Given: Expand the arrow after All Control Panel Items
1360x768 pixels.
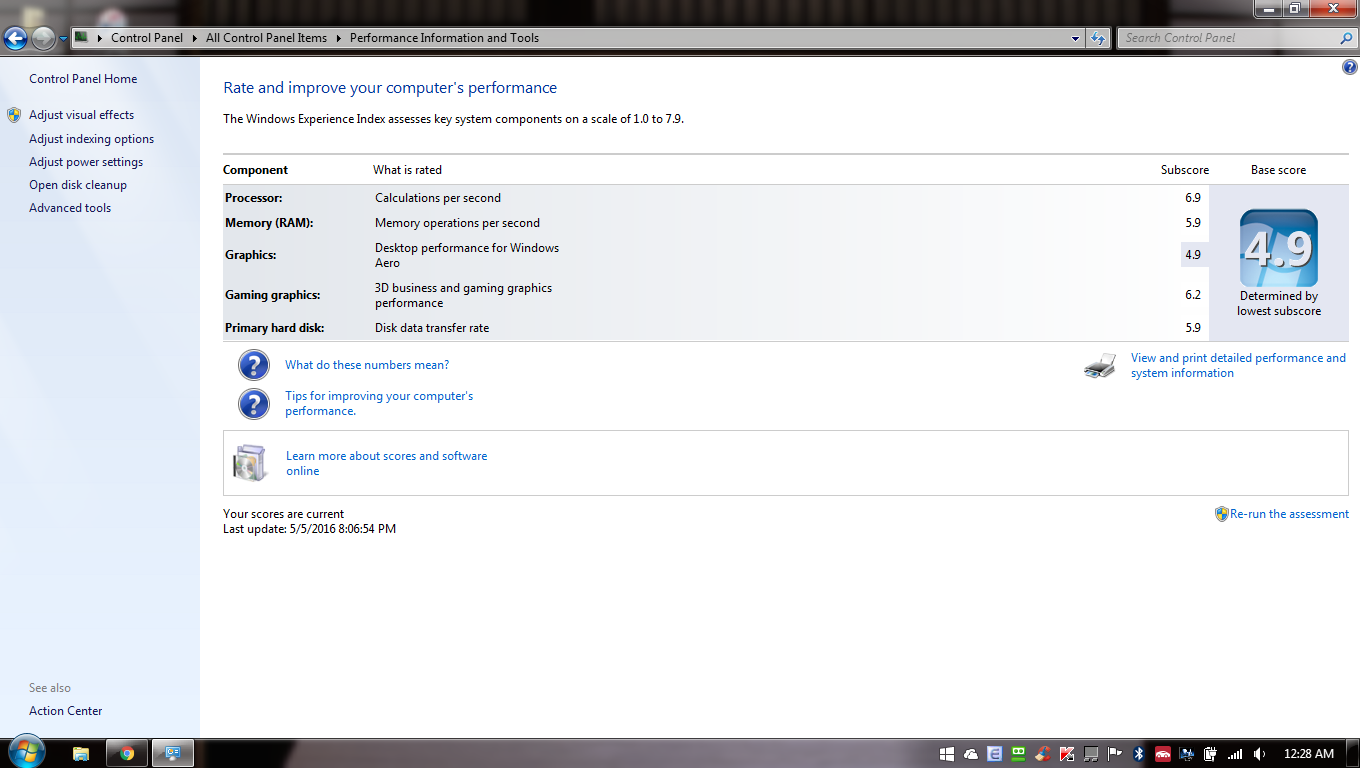Looking at the screenshot, I should [x=338, y=38].
